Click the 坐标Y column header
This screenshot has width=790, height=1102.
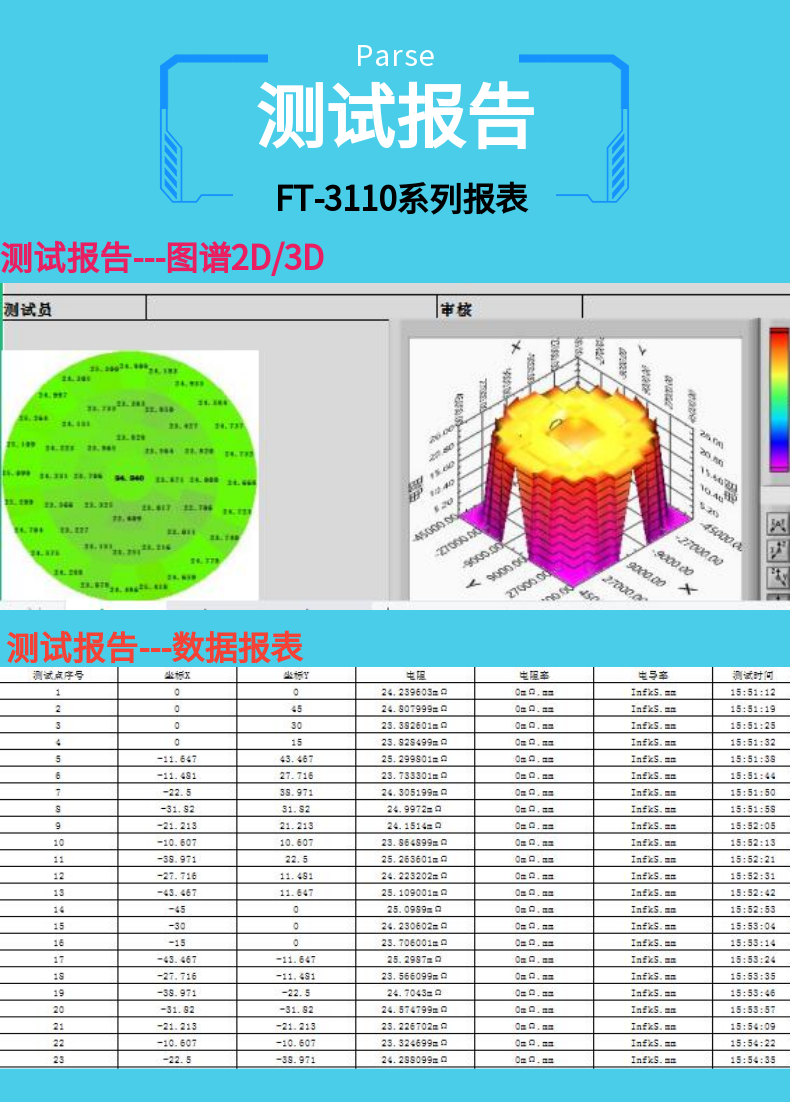296,675
